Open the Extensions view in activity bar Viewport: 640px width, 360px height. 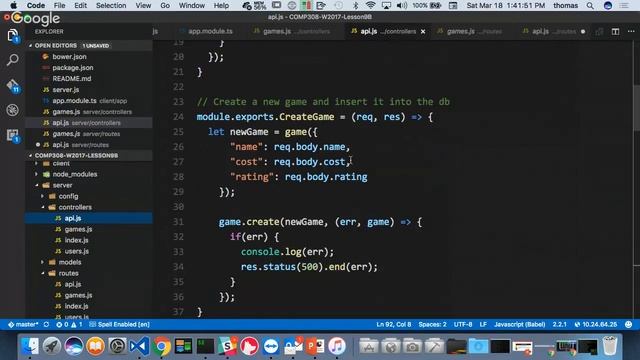pyautogui.click(x=13, y=136)
